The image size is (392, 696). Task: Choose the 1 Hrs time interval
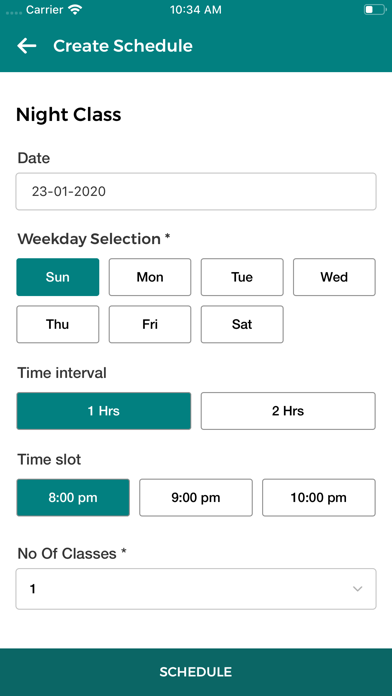click(x=104, y=411)
